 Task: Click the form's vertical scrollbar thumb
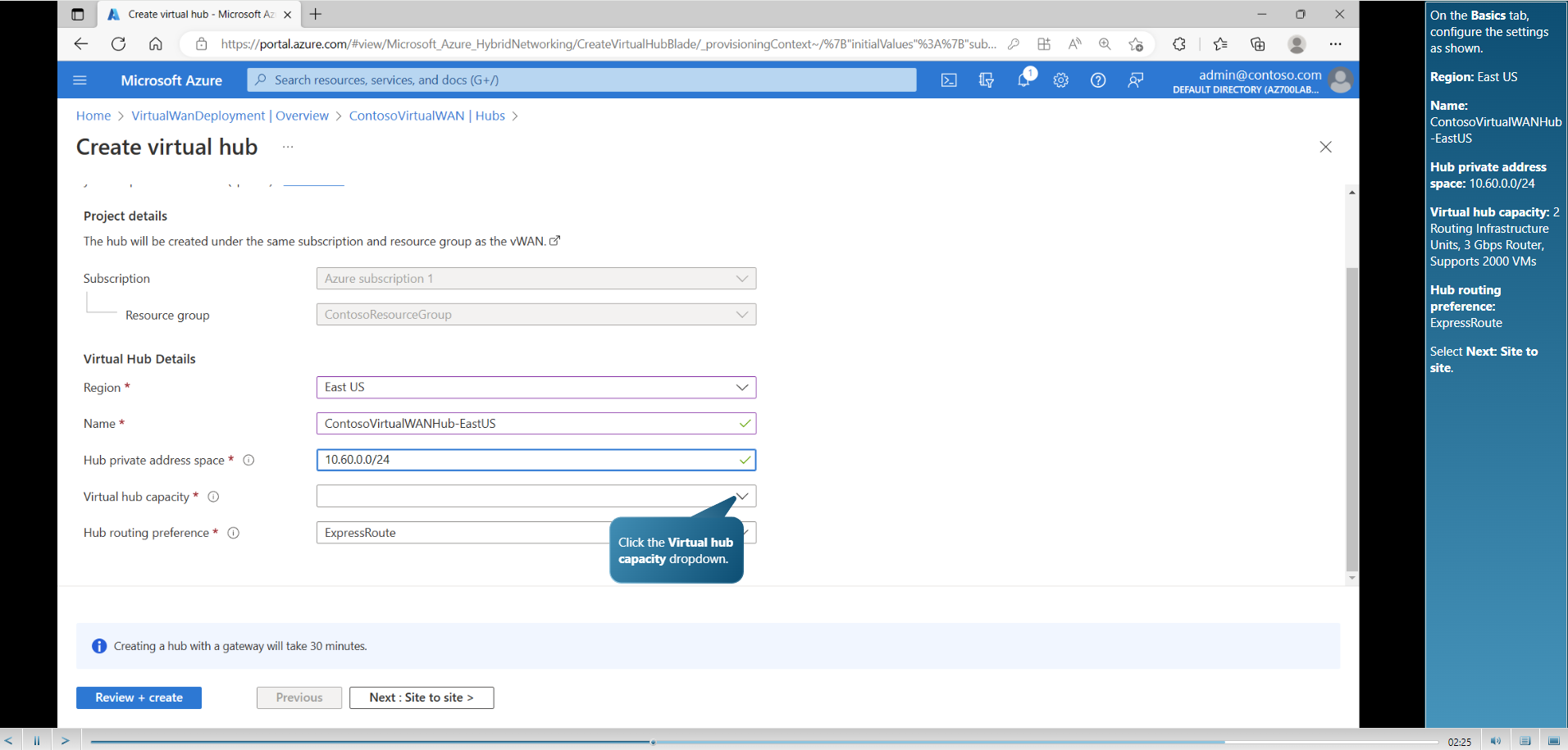pos(1351,418)
